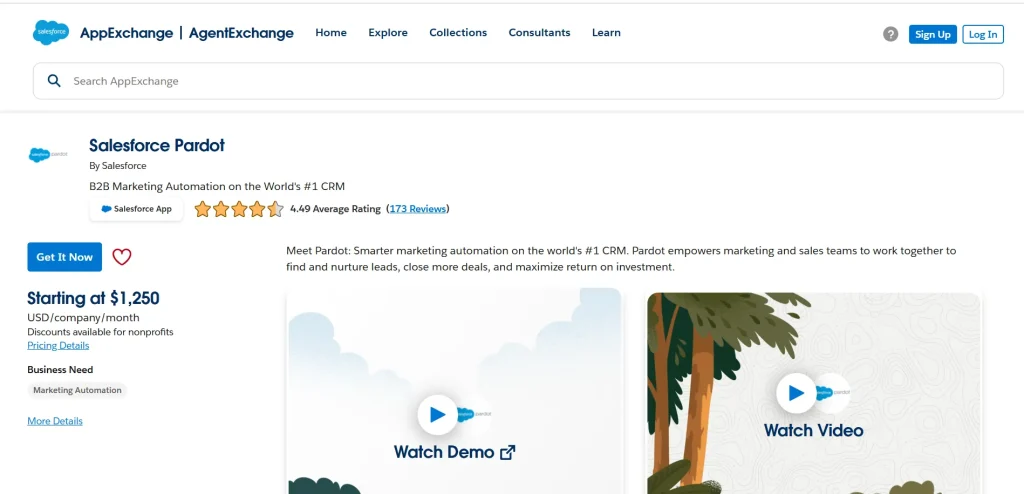The height and width of the screenshot is (494, 1024).
Task: Open the Consultants navigation item
Action: tap(539, 33)
